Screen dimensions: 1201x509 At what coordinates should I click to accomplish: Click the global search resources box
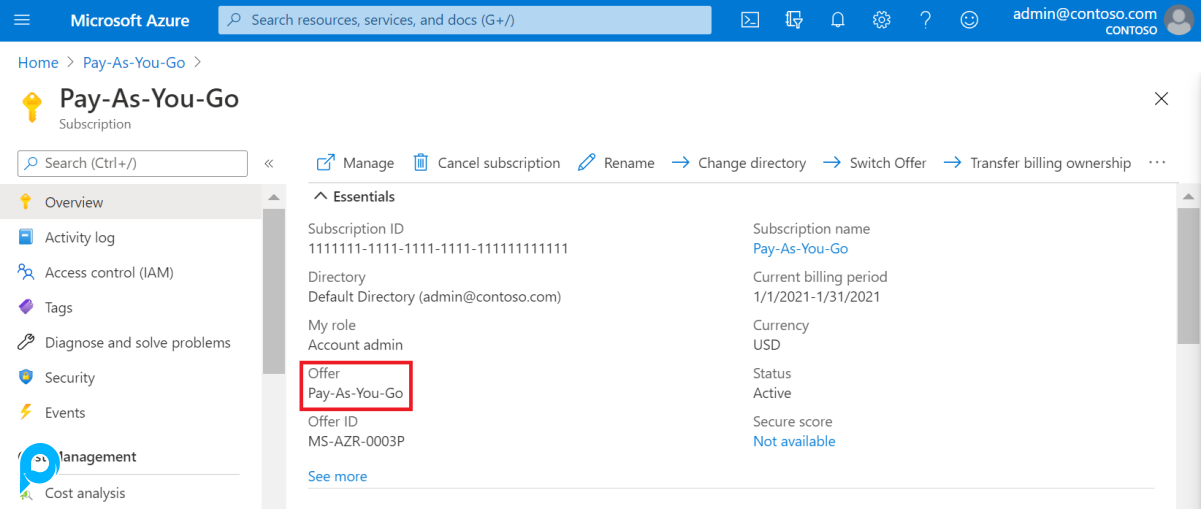(x=465, y=20)
